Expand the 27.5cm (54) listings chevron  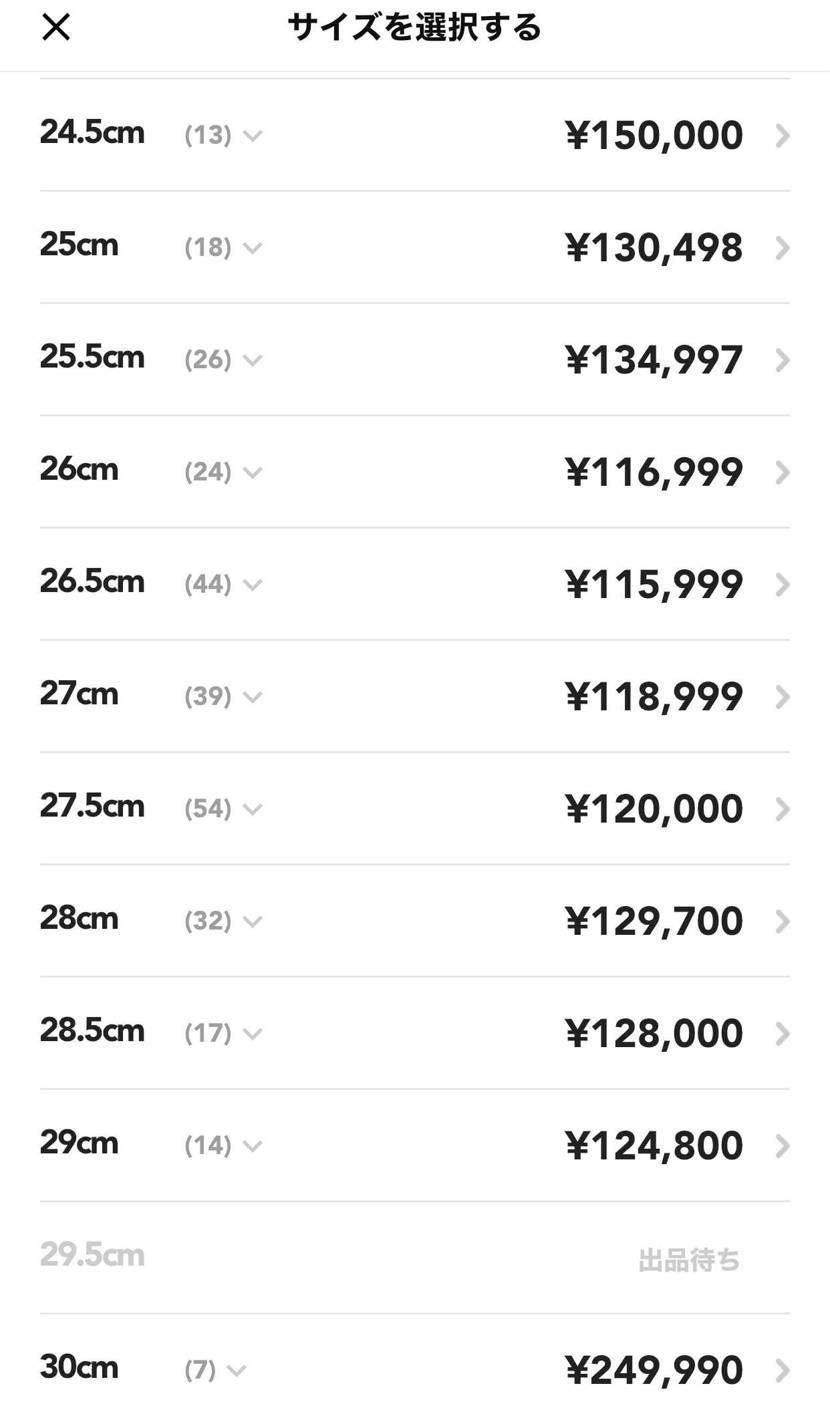pos(253,809)
